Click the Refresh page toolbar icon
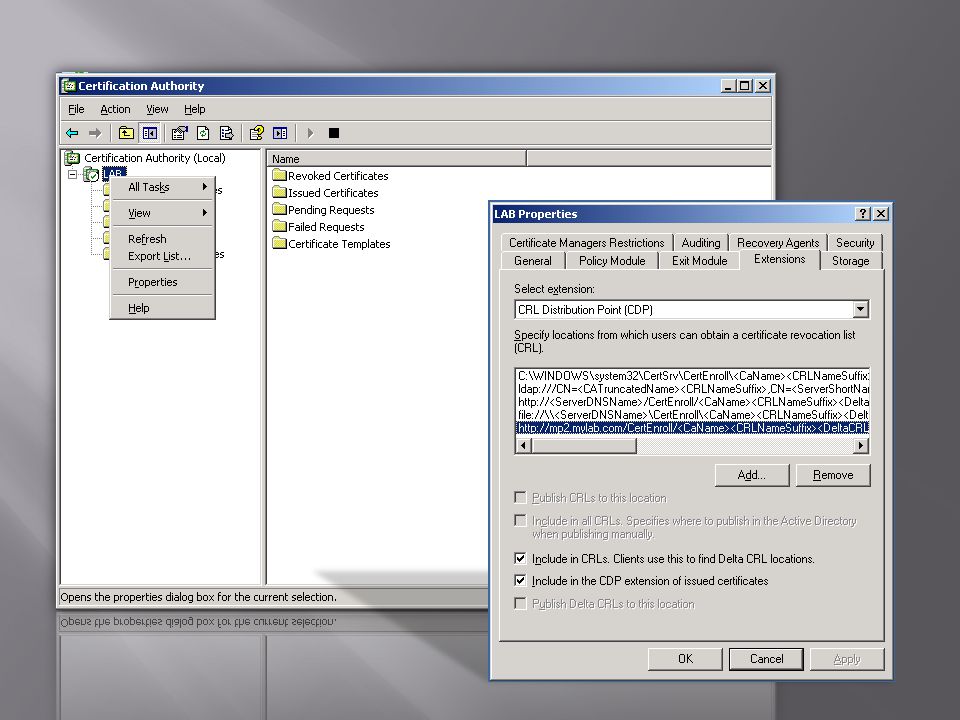The width and height of the screenshot is (960, 720). (x=203, y=133)
